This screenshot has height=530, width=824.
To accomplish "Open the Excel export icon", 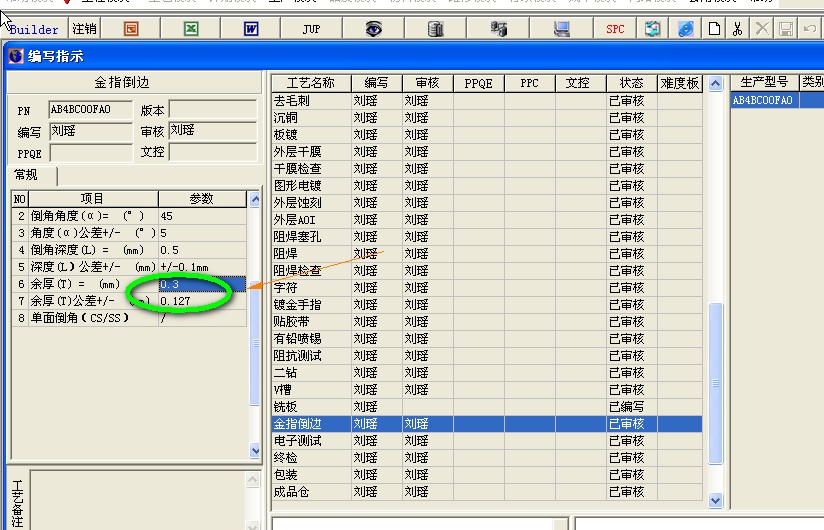I will click(191, 29).
